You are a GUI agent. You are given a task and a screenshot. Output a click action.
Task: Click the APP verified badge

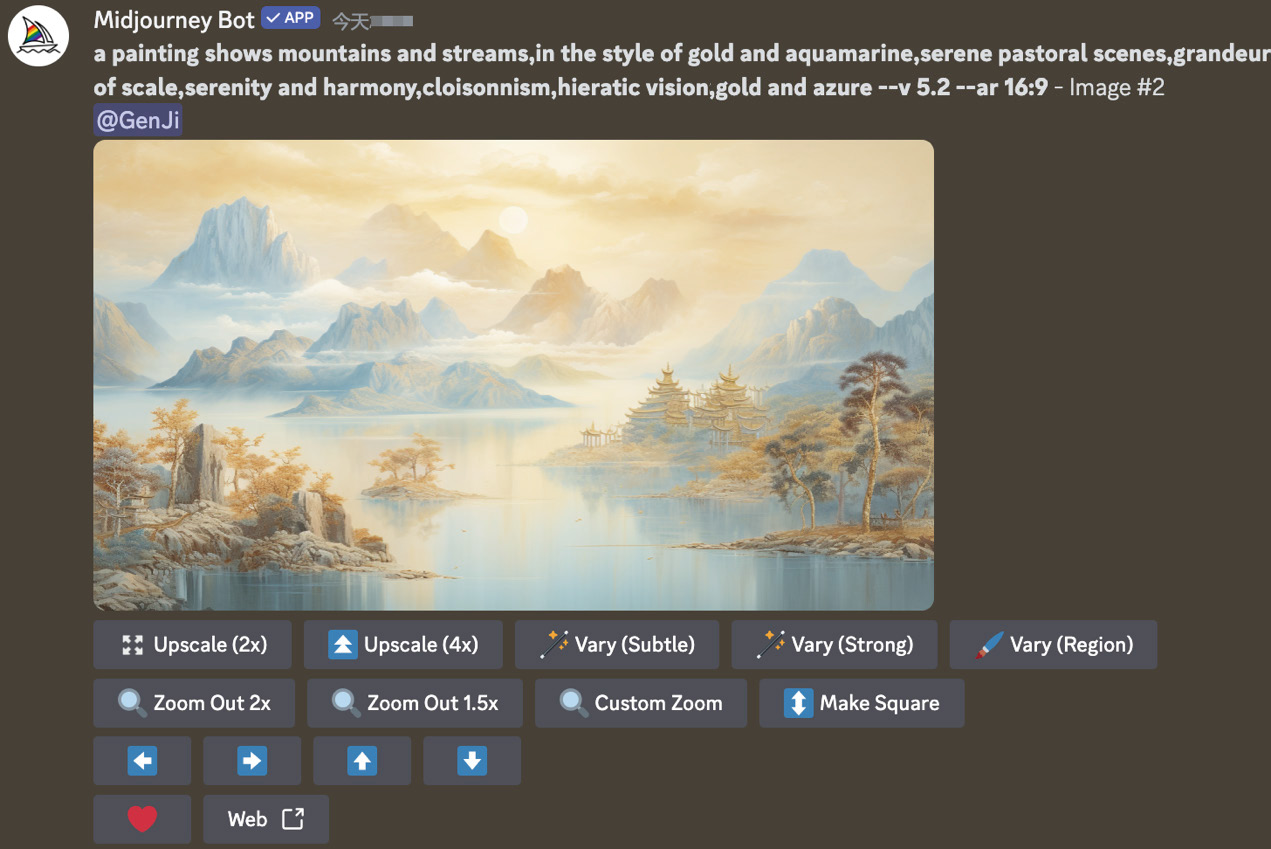click(x=290, y=18)
